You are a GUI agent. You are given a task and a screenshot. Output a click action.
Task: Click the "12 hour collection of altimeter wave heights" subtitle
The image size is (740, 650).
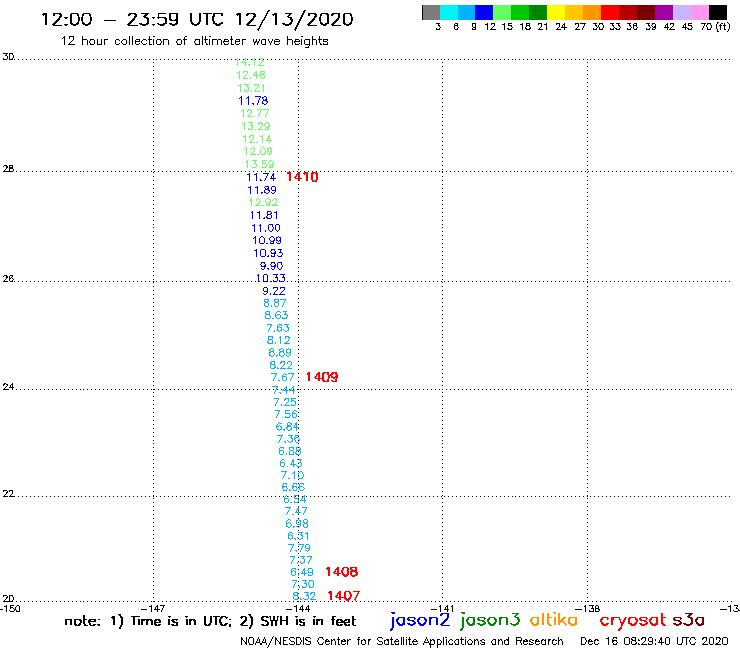[x=194, y=41]
